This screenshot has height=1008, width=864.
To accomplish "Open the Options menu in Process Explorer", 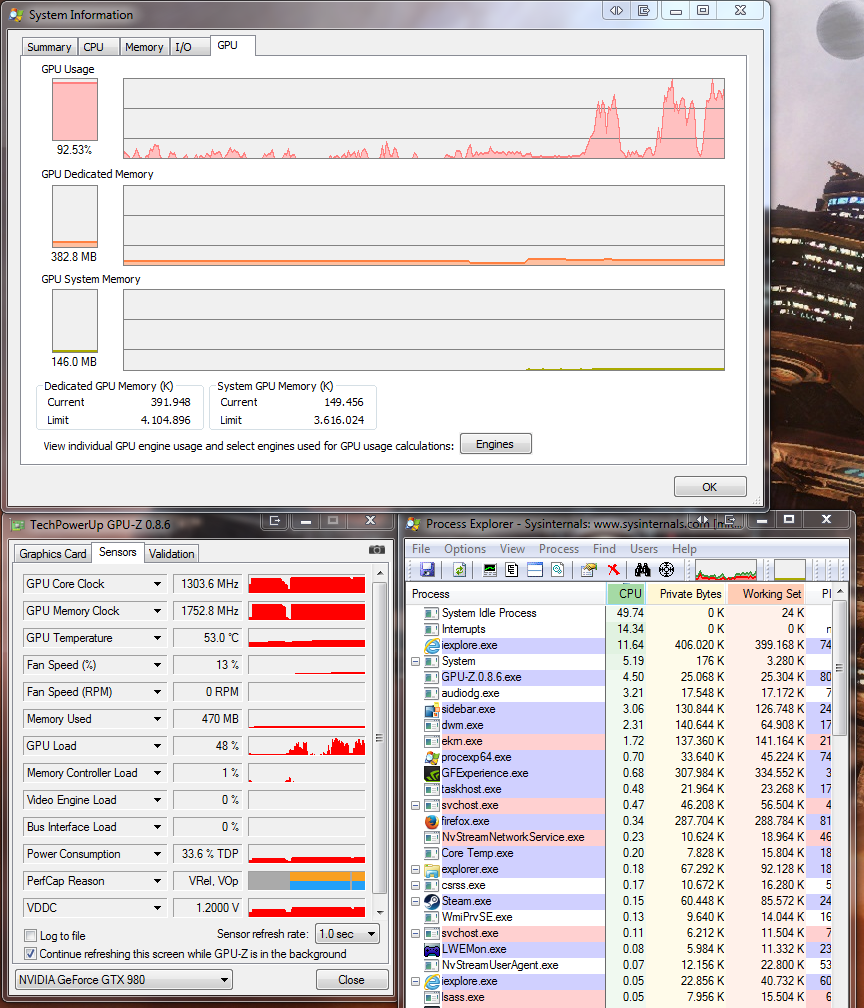I will coord(465,549).
